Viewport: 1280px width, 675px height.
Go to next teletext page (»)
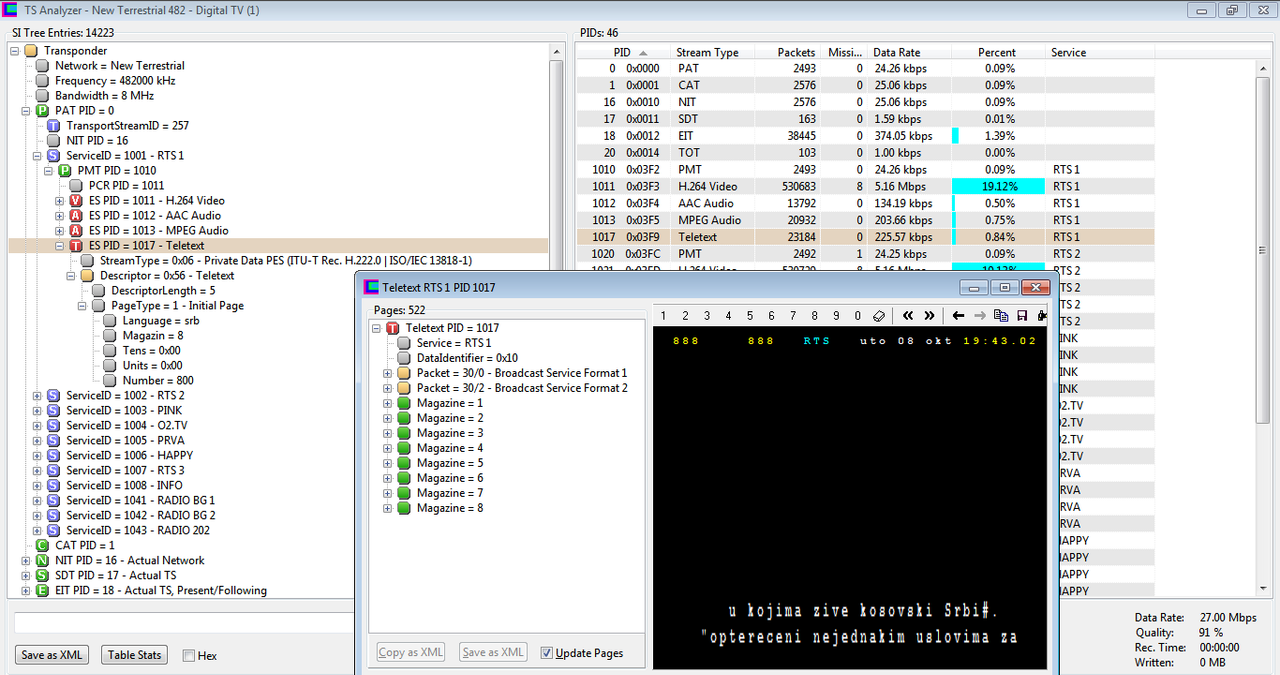click(929, 316)
